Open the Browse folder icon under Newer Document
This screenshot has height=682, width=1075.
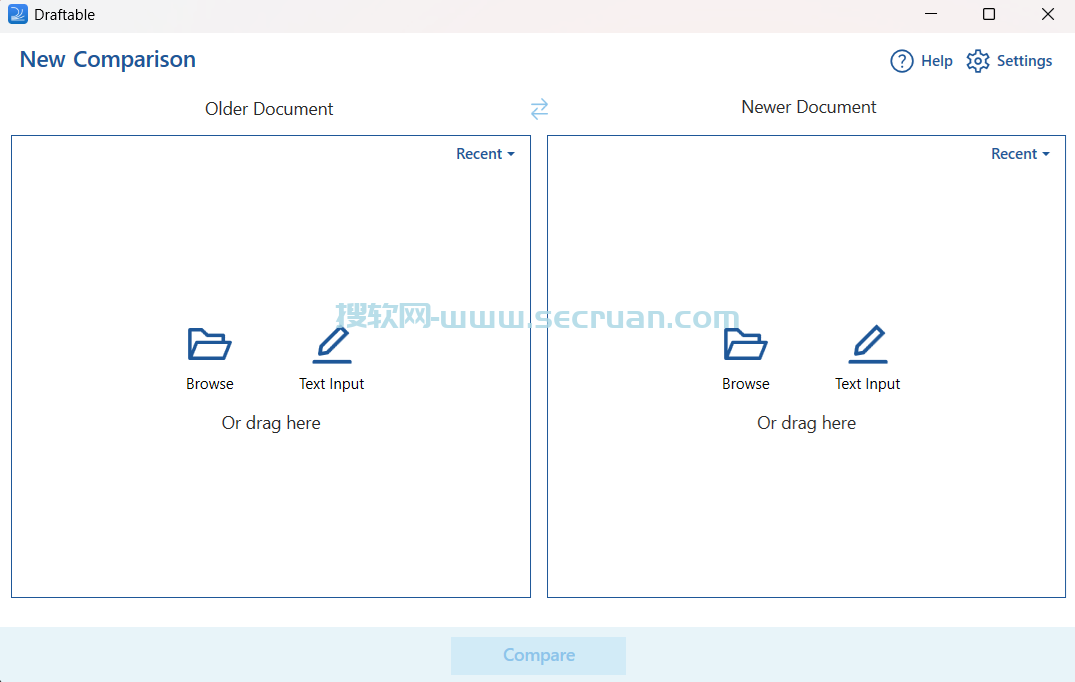745,344
